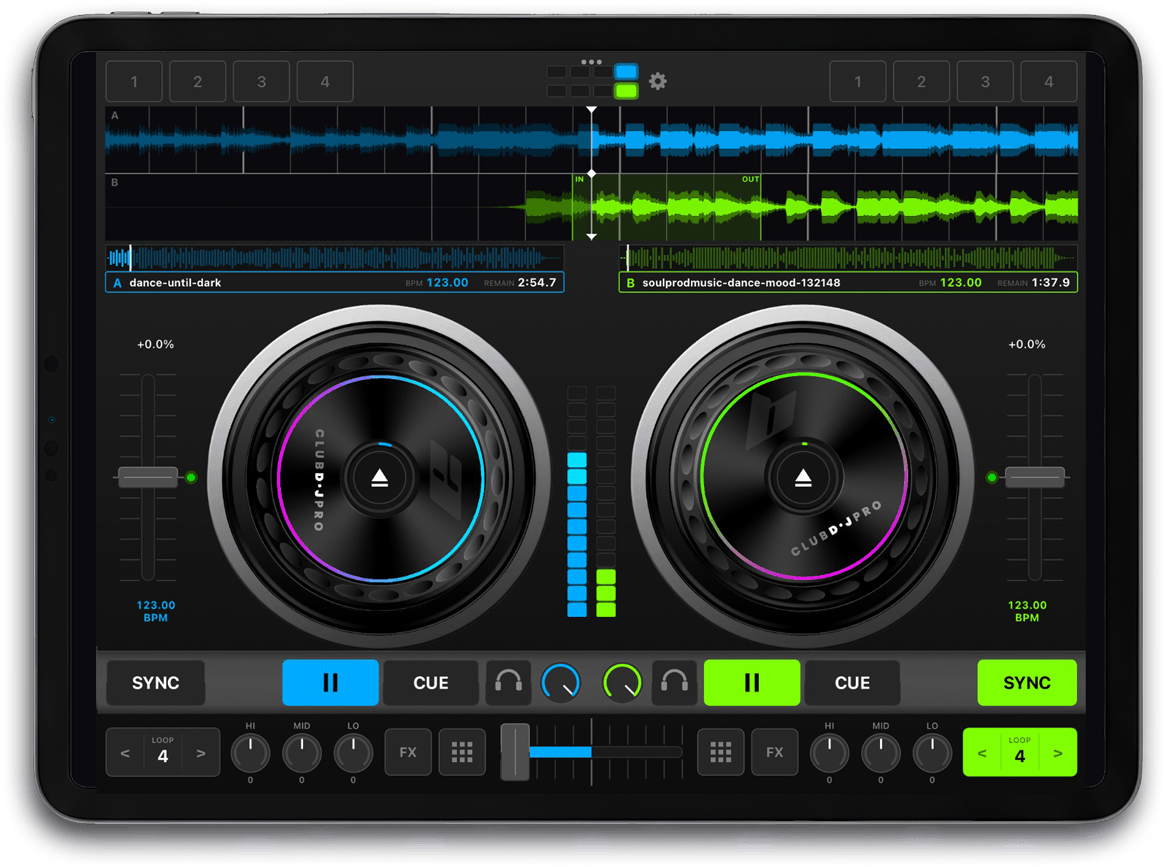
Task: Enable headphone cue for the left deck
Action: [508, 683]
